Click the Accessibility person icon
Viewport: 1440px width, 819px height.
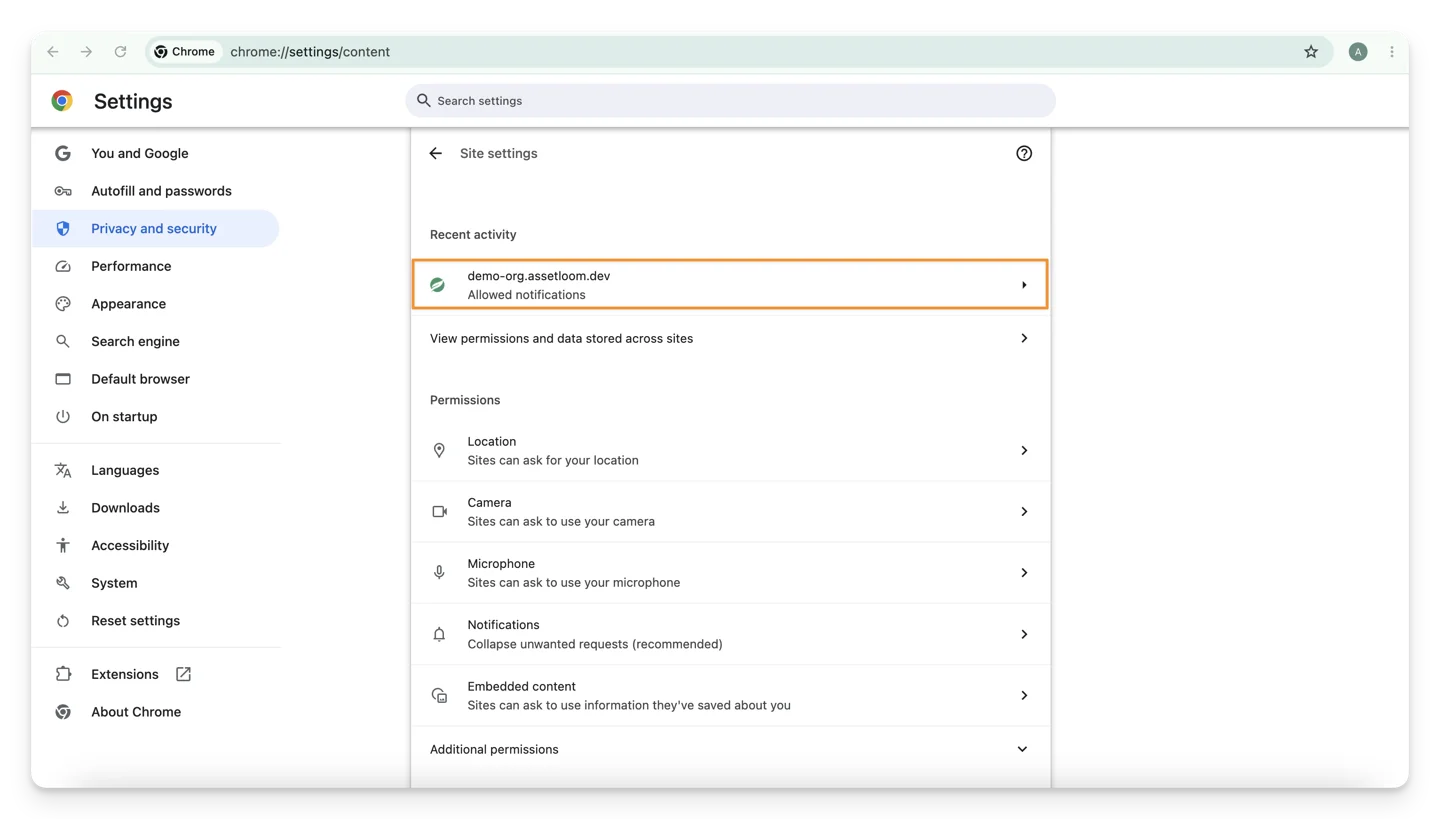click(63, 545)
